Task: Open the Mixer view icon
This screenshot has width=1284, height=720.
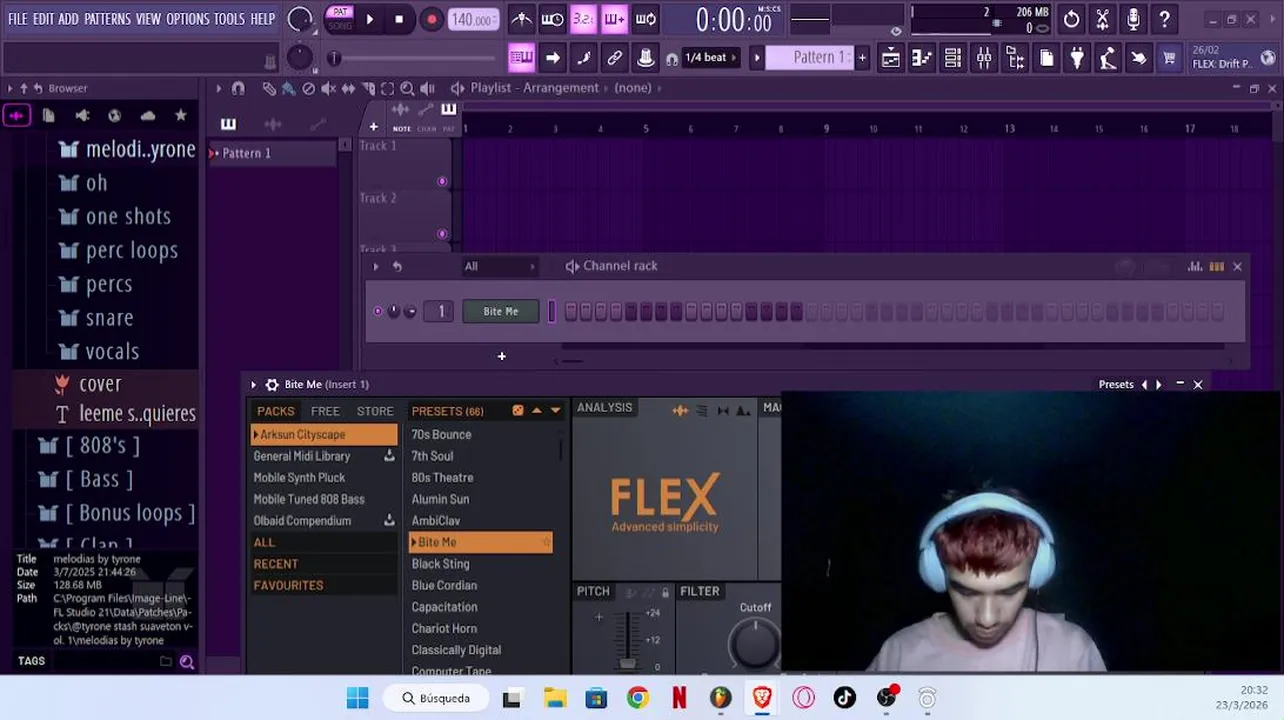Action: point(984,58)
